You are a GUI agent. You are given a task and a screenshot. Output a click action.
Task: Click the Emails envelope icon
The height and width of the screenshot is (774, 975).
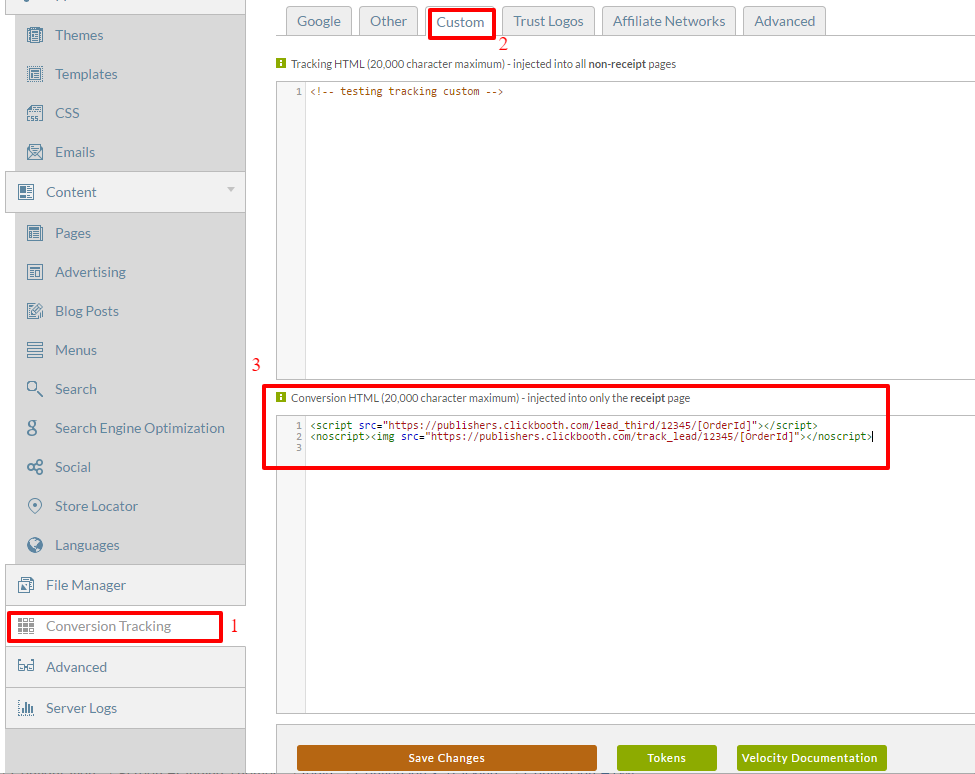click(x=35, y=152)
